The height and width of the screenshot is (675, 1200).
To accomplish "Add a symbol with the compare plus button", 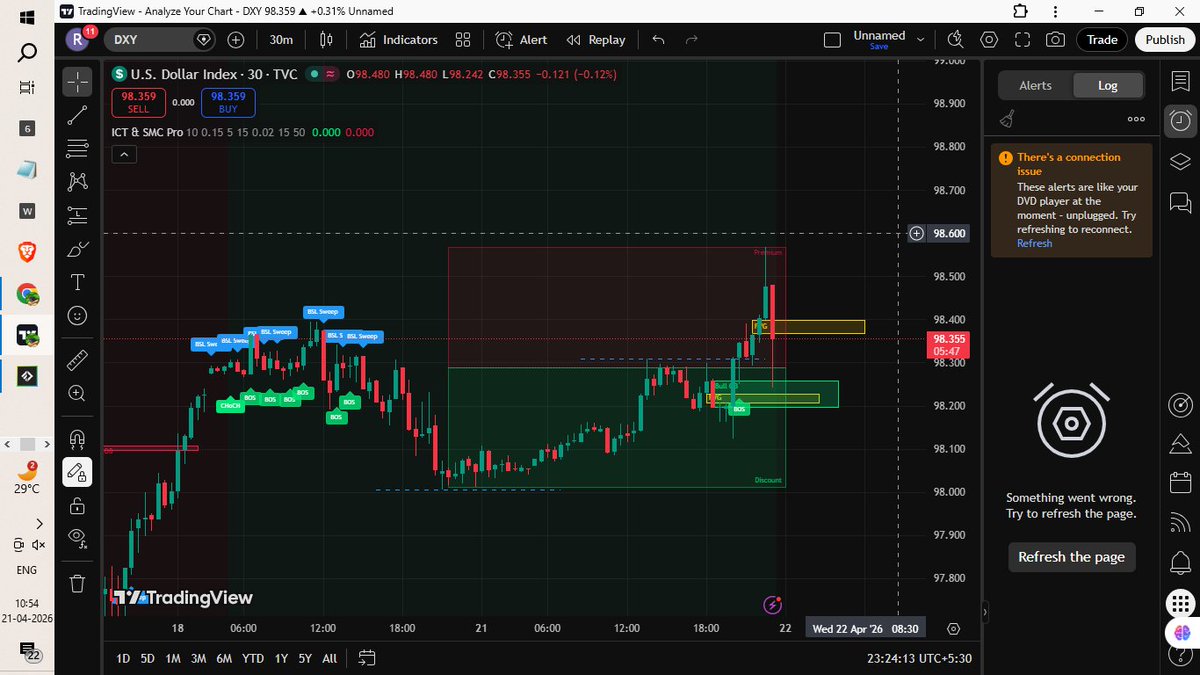I will pos(236,40).
